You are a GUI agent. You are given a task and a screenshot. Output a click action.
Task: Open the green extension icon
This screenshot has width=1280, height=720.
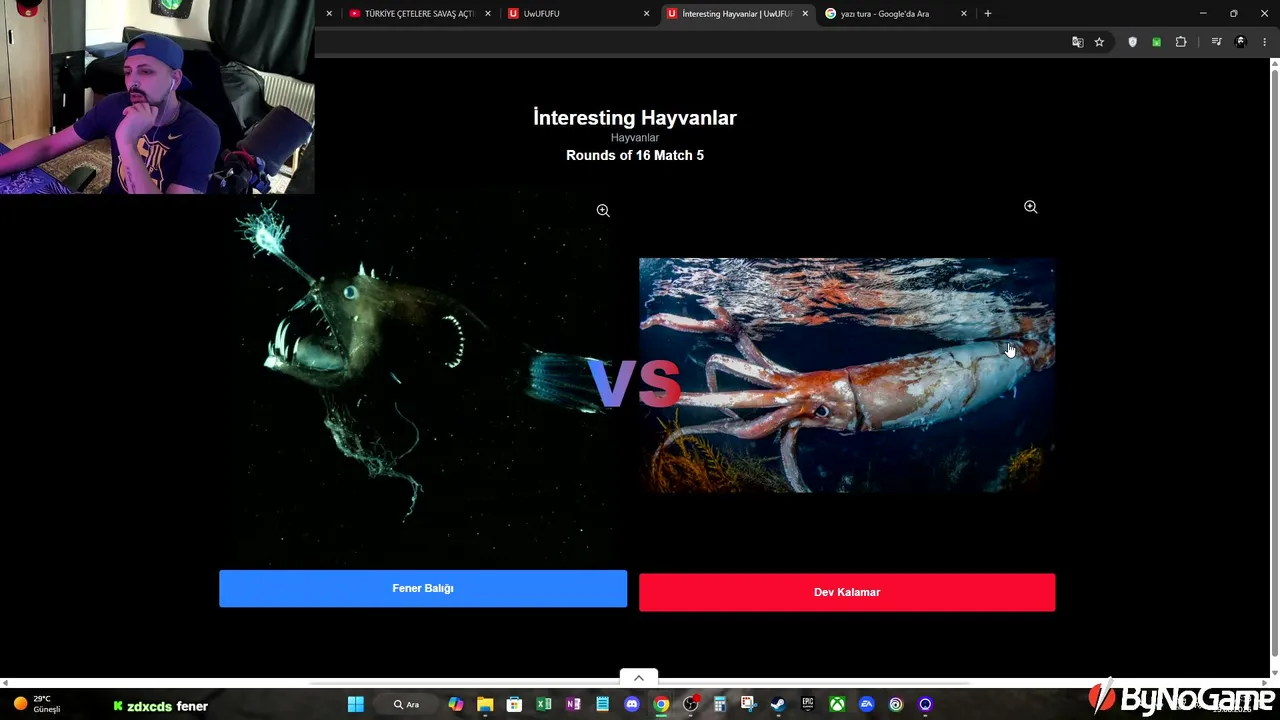pyautogui.click(x=1156, y=42)
